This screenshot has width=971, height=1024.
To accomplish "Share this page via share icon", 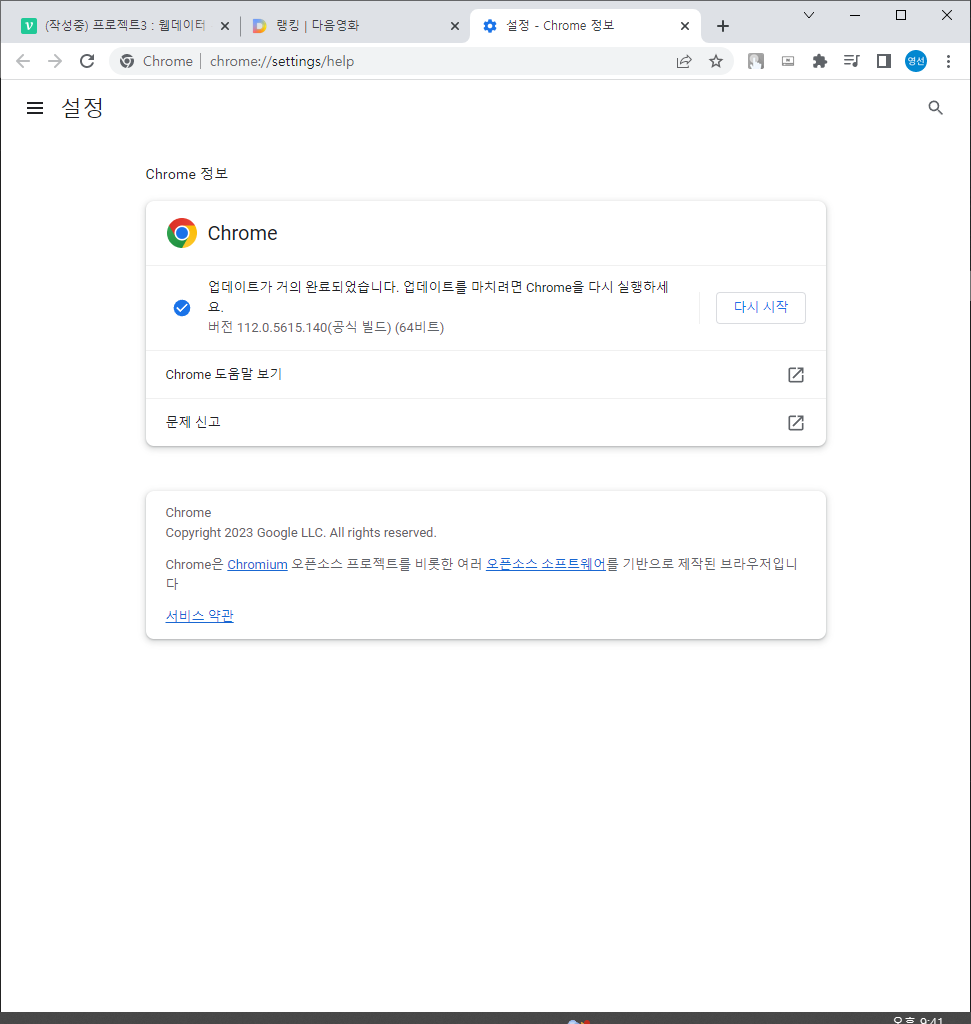I will (x=684, y=61).
